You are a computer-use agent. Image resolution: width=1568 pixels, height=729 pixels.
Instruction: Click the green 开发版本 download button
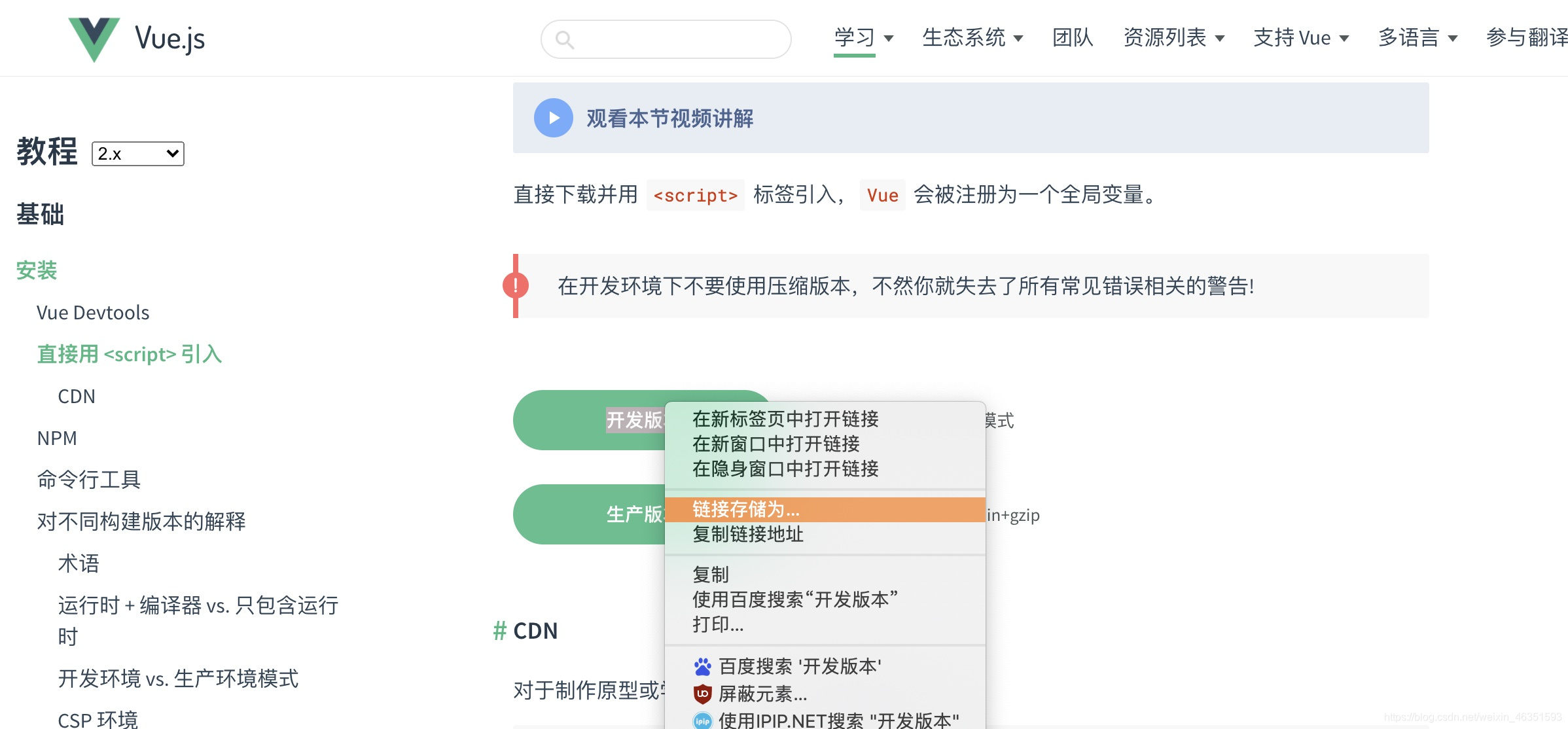point(589,420)
